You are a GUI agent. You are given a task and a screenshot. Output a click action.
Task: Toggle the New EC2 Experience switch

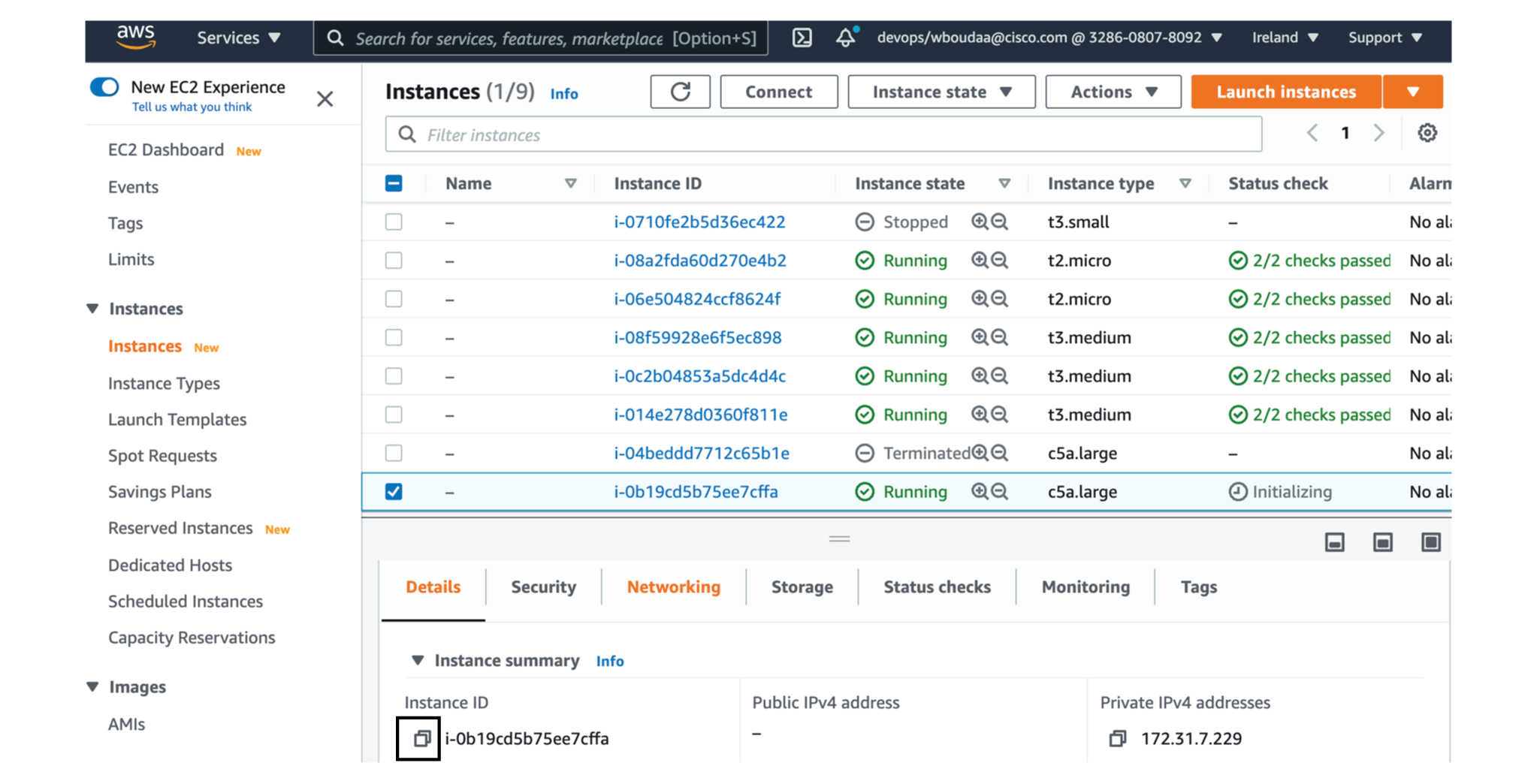[104, 87]
